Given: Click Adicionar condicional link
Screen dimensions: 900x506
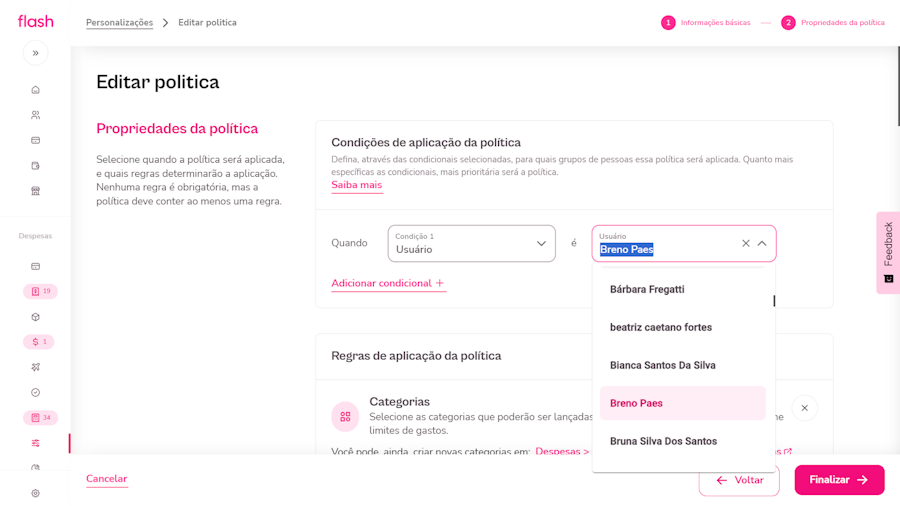Looking at the screenshot, I should coord(388,283).
